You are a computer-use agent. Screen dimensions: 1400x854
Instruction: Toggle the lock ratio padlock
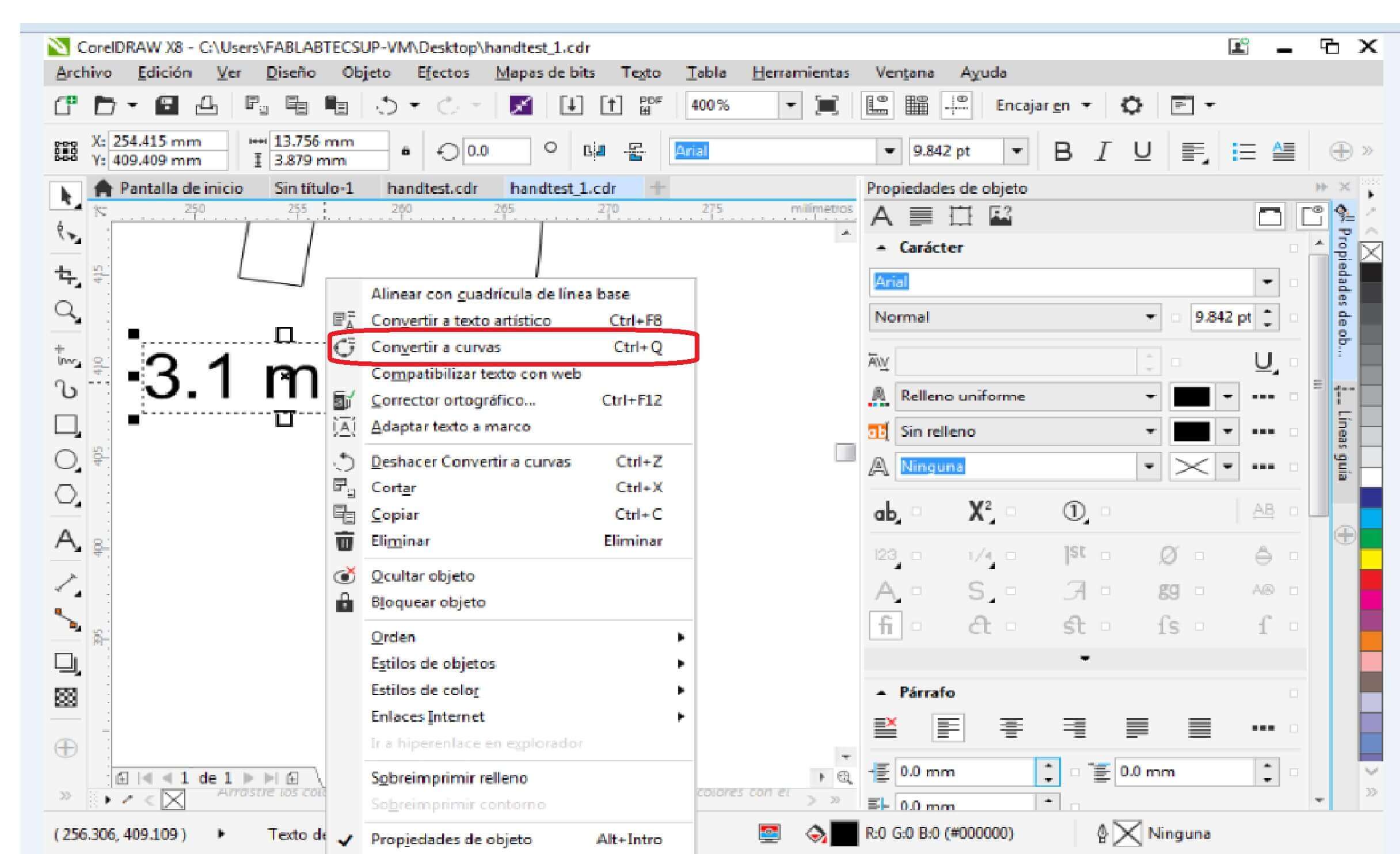406,151
